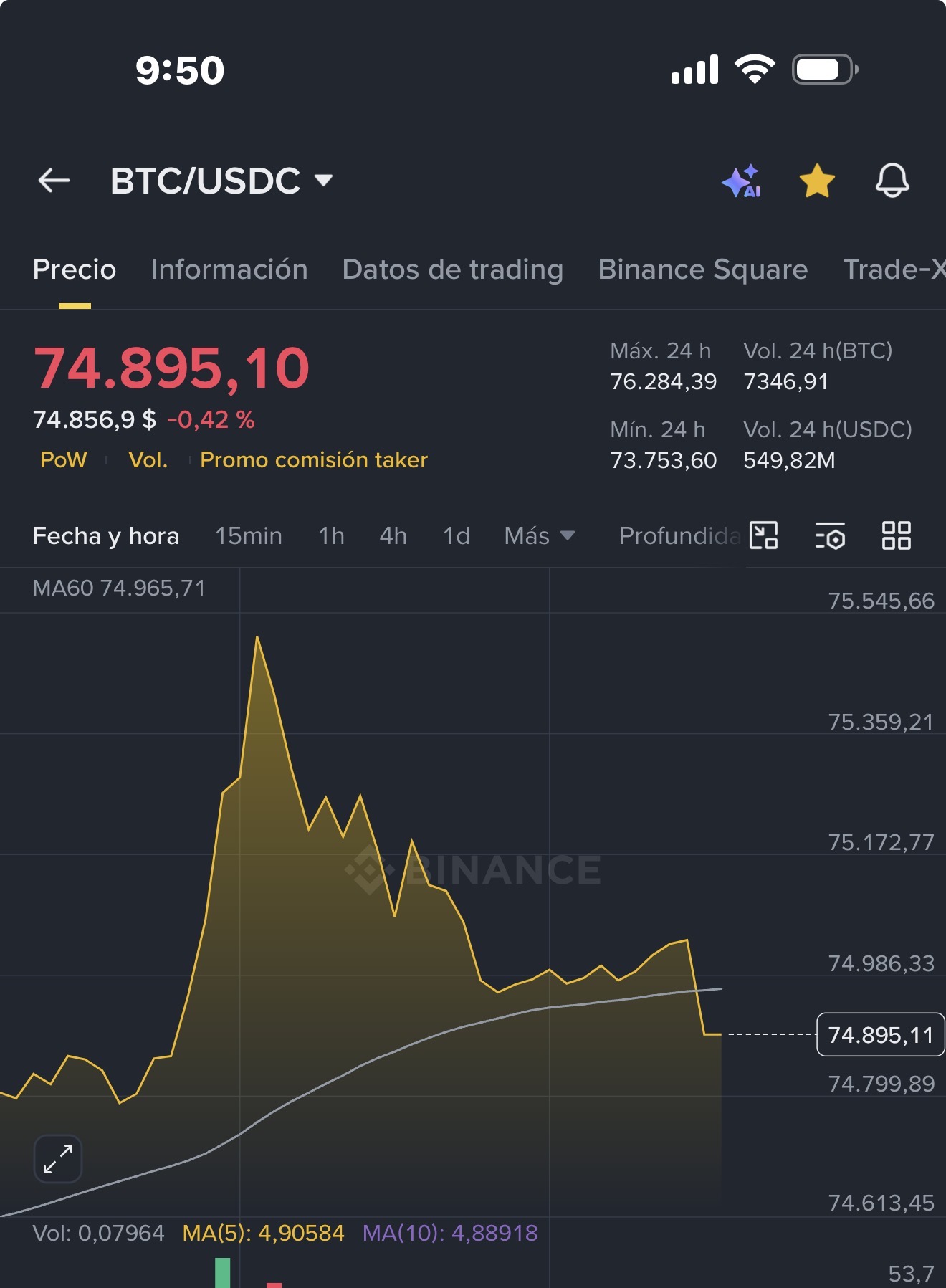The height and width of the screenshot is (1288, 946).
Task: Select the 4h chart interval
Action: point(393,535)
